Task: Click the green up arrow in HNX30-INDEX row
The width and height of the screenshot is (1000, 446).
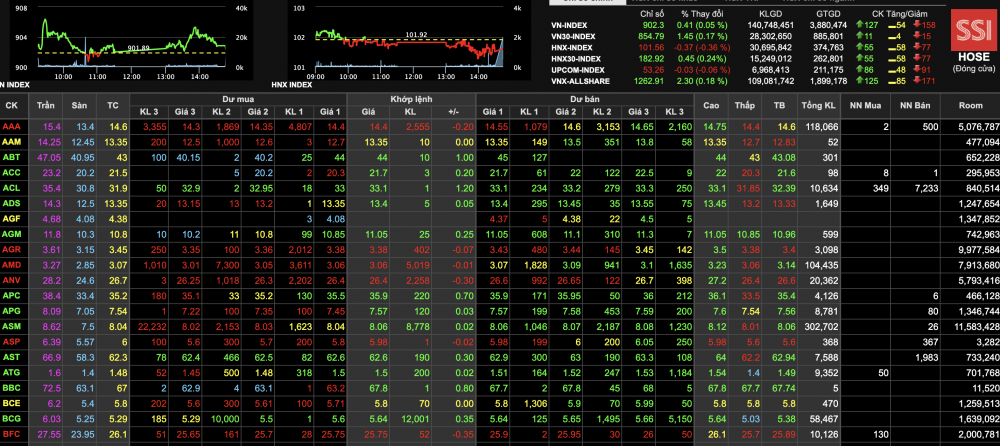Action: pyautogui.click(x=861, y=58)
